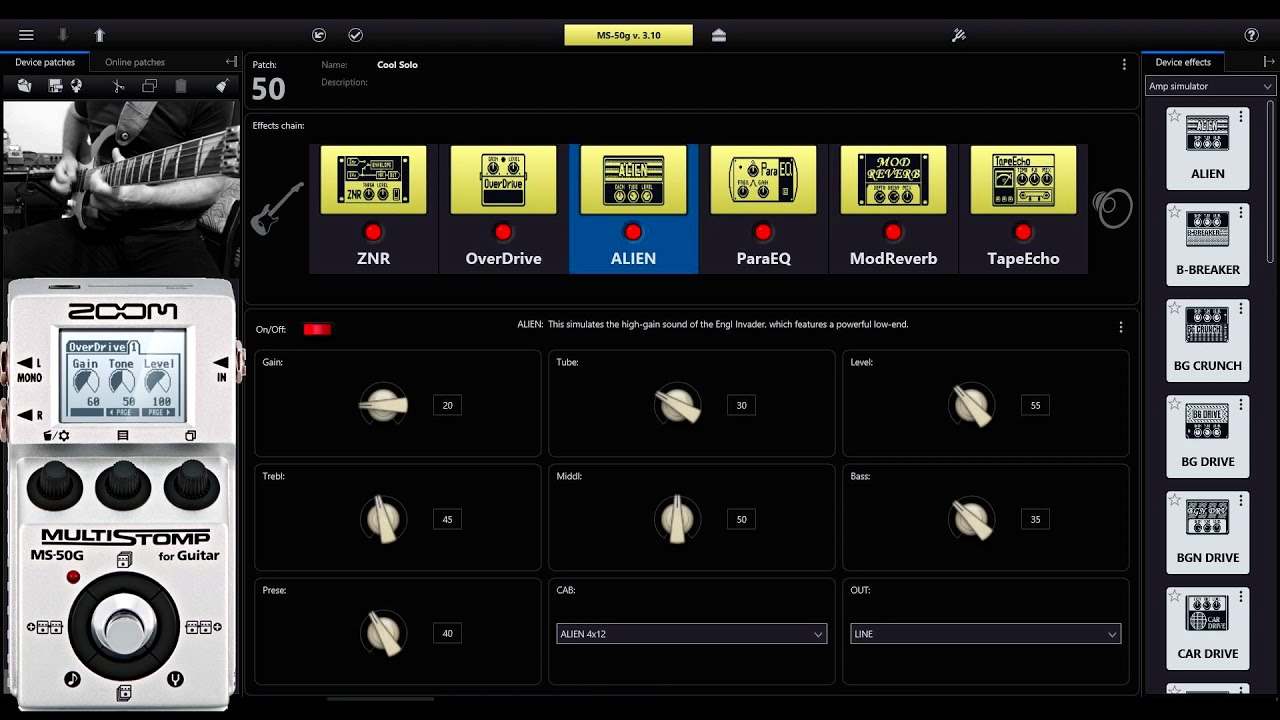Screen dimensions: 1280x720
Task: Click the copy patch icon
Action: (149, 86)
